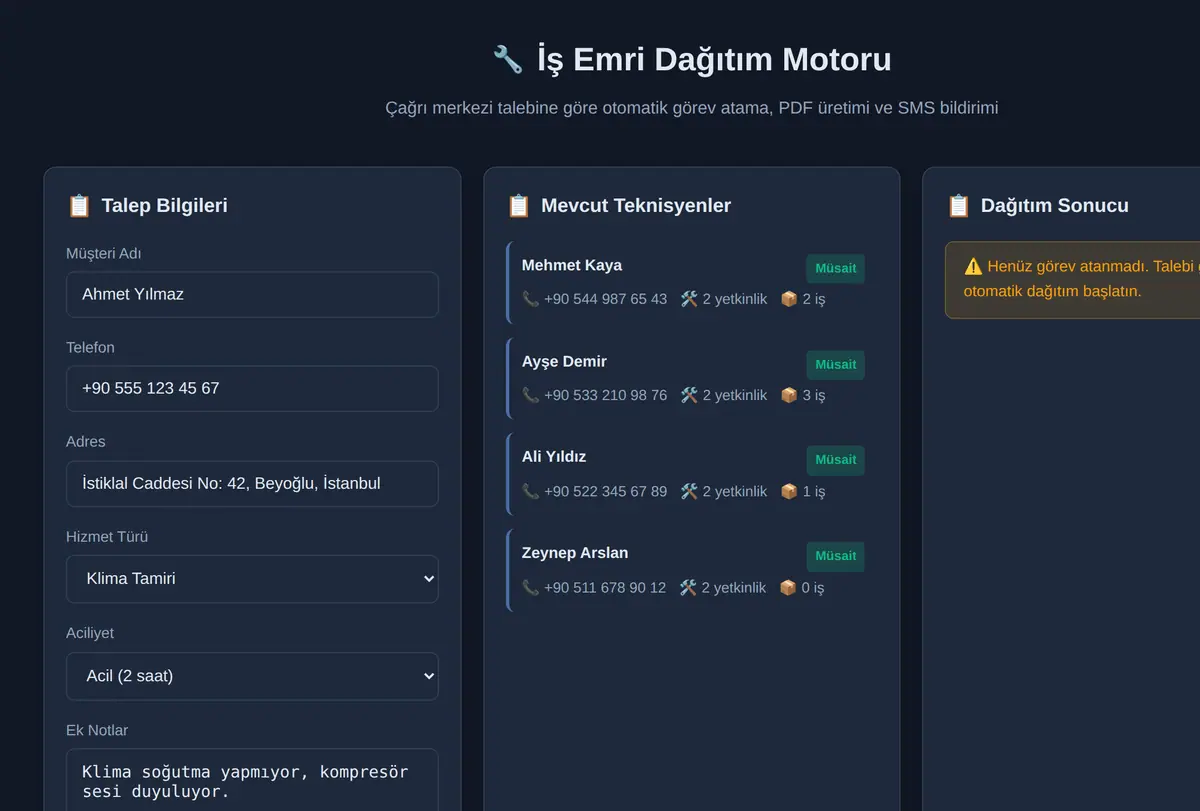Click the phone icon in Zeynep Arslan's card
This screenshot has height=811, width=1200.
[x=530, y=587]
